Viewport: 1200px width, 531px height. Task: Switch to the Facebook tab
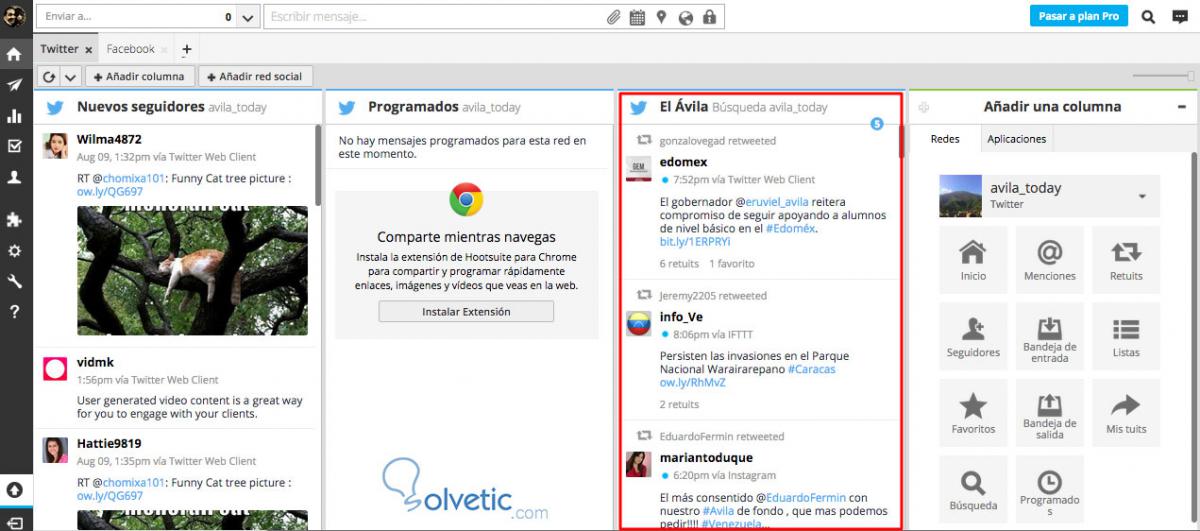(131, 49)
